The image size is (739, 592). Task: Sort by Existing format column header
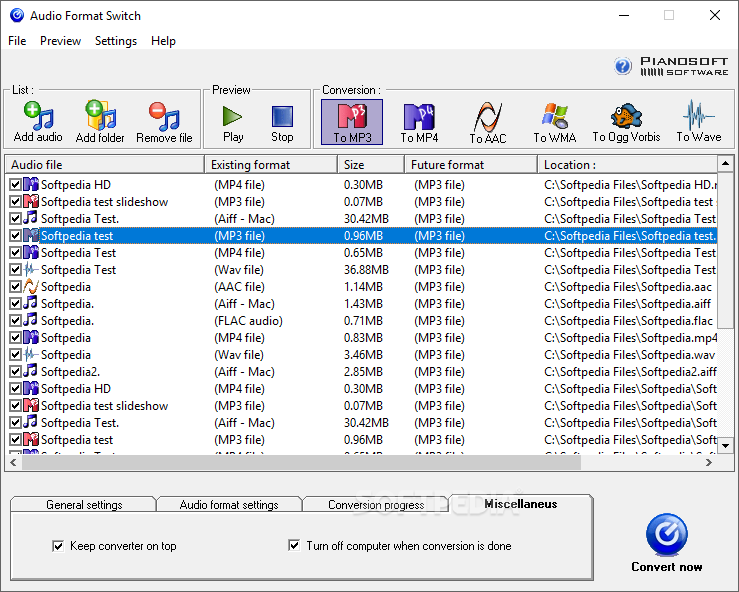click(x=271, y=164)
